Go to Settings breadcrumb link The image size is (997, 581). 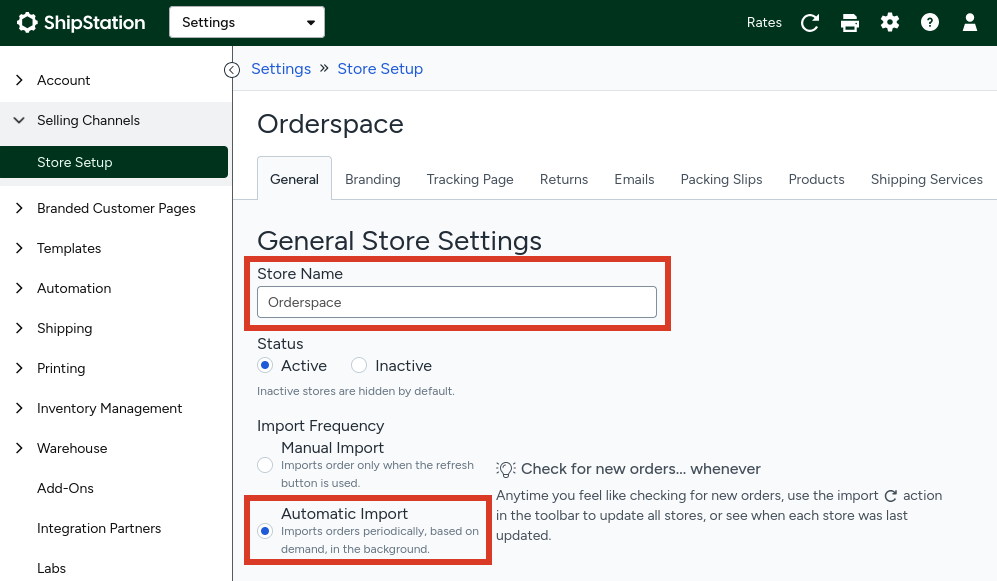point(281,69)
